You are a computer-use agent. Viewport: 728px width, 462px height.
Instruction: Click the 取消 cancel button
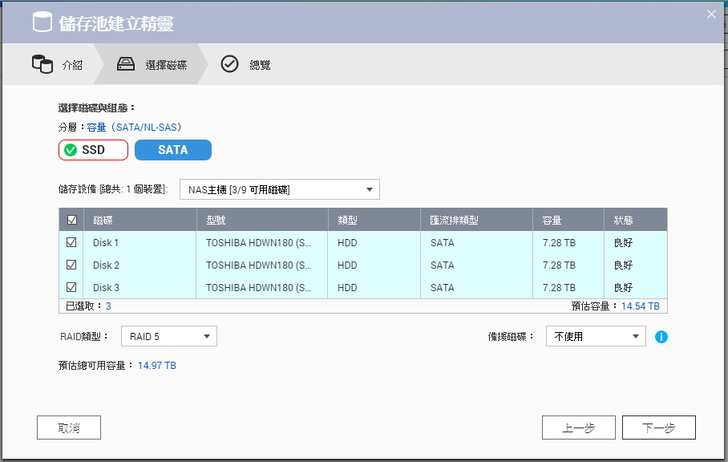coord(69,428)
